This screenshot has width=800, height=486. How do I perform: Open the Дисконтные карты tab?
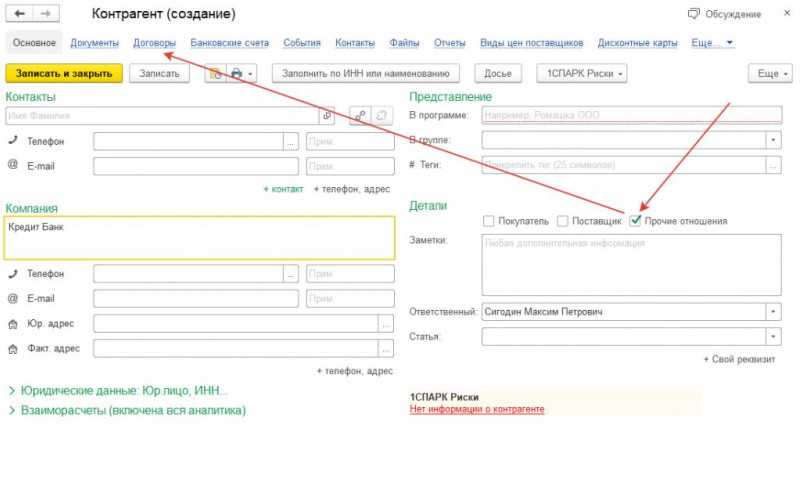click(637, 43)
